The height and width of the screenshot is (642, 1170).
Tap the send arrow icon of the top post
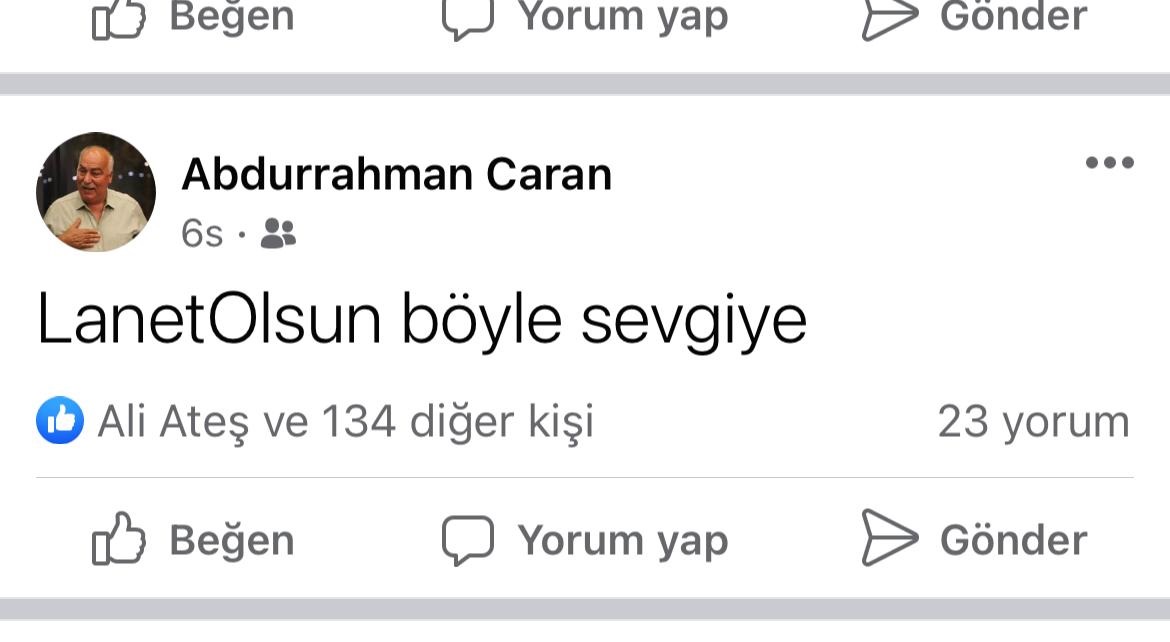coord(889,20)
